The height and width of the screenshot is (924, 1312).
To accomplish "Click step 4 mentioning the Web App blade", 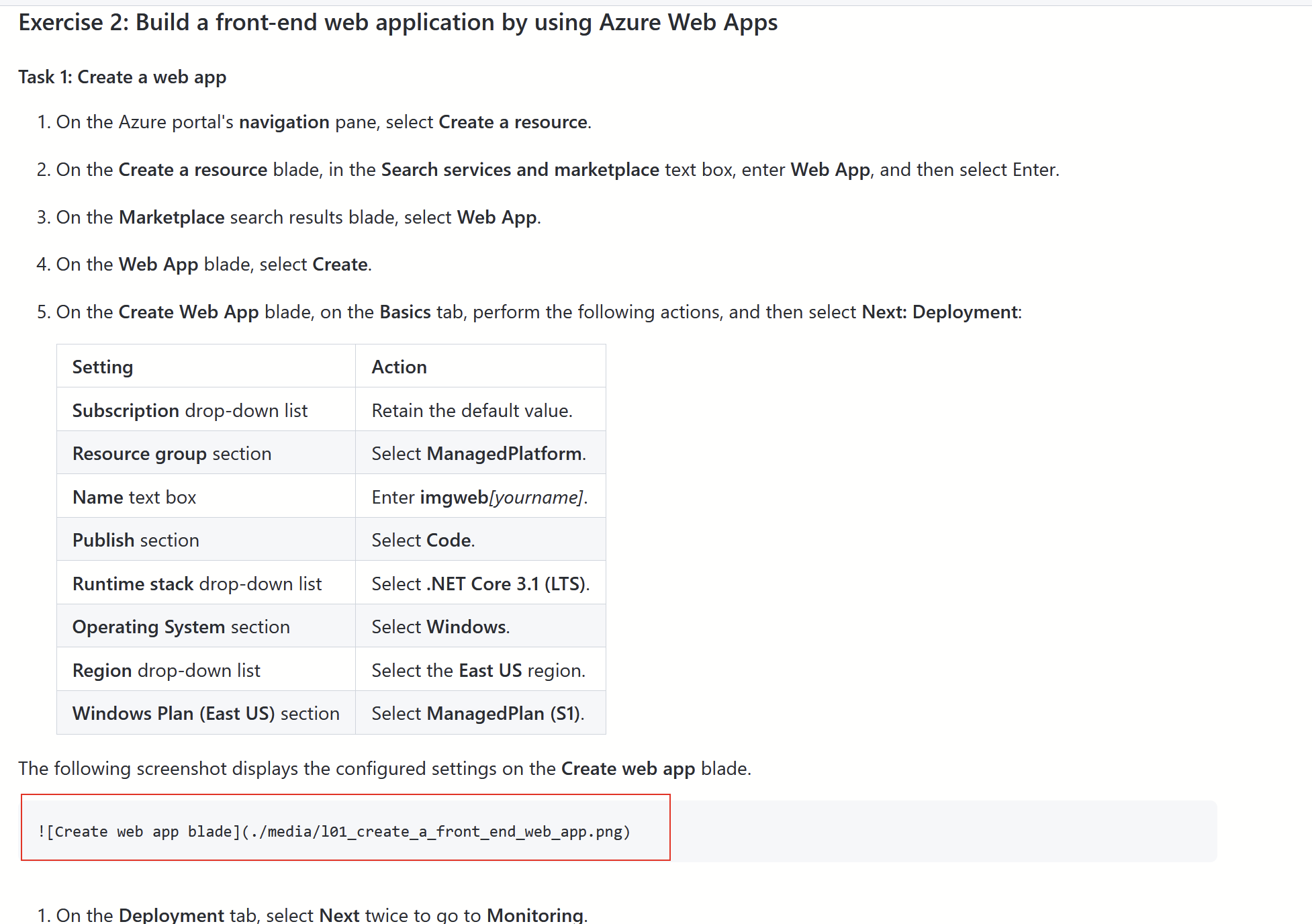I will (214, 264).
